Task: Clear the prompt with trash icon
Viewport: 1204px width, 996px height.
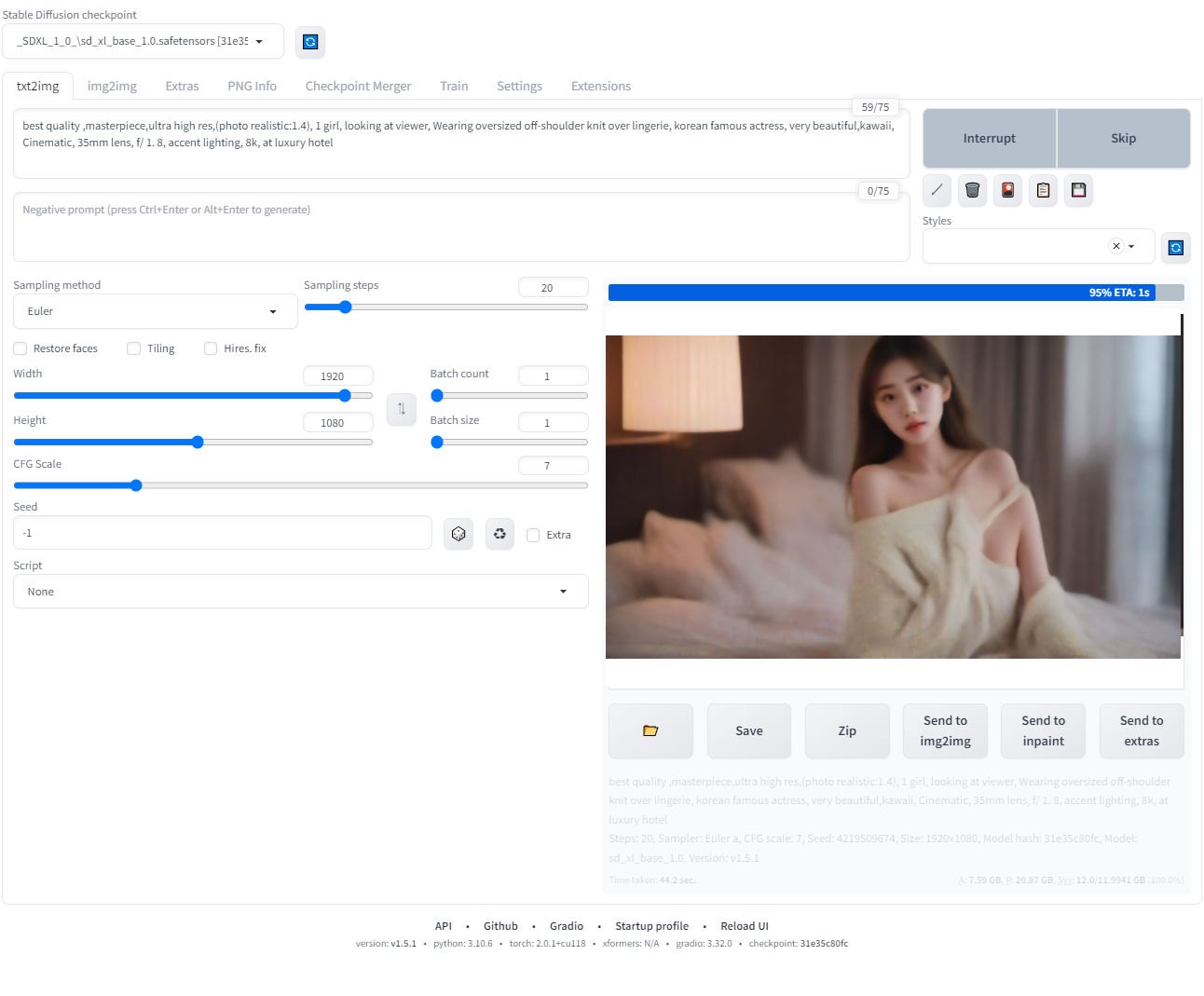Action: tap(972, 190)
